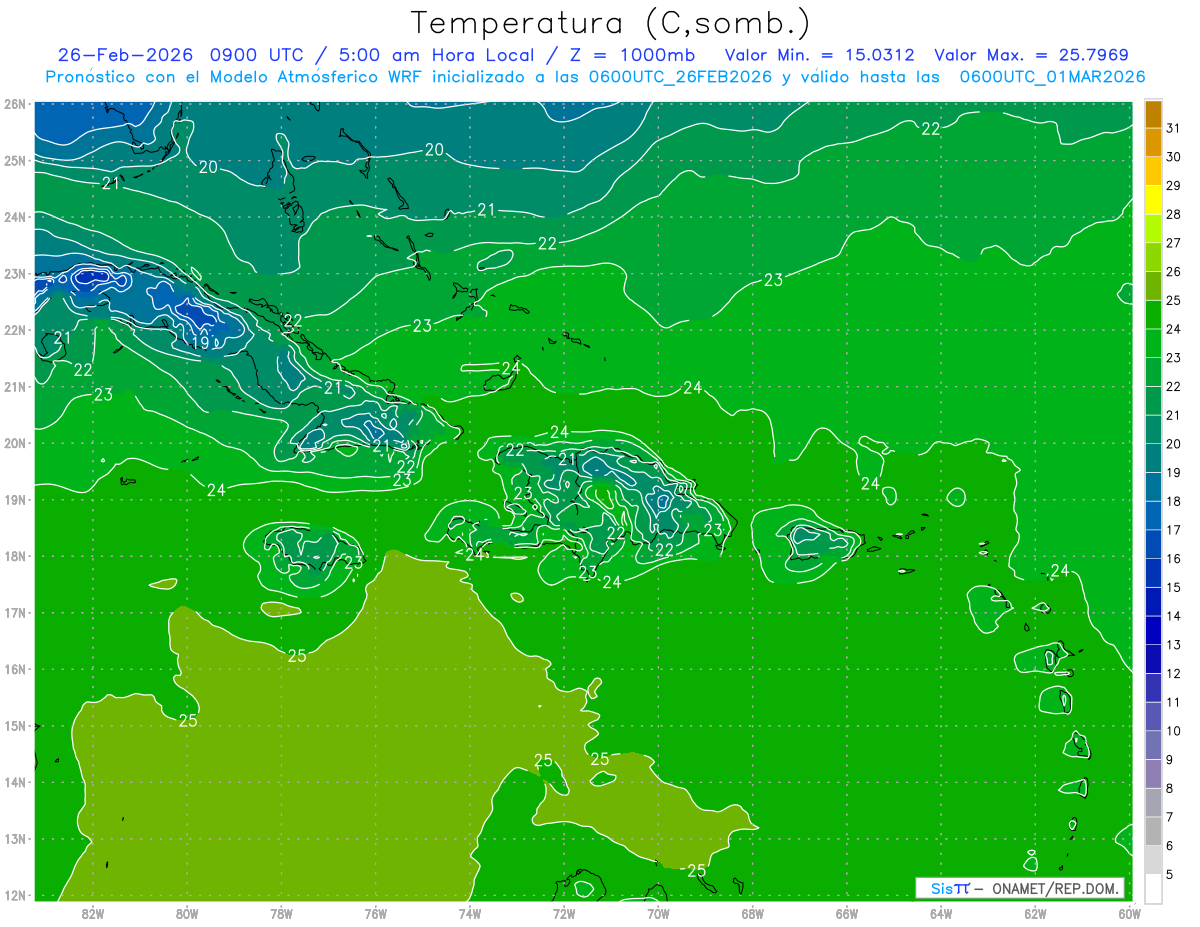Click the '0600UTC_01MAR2026' valid-until time

point(1052,77)
